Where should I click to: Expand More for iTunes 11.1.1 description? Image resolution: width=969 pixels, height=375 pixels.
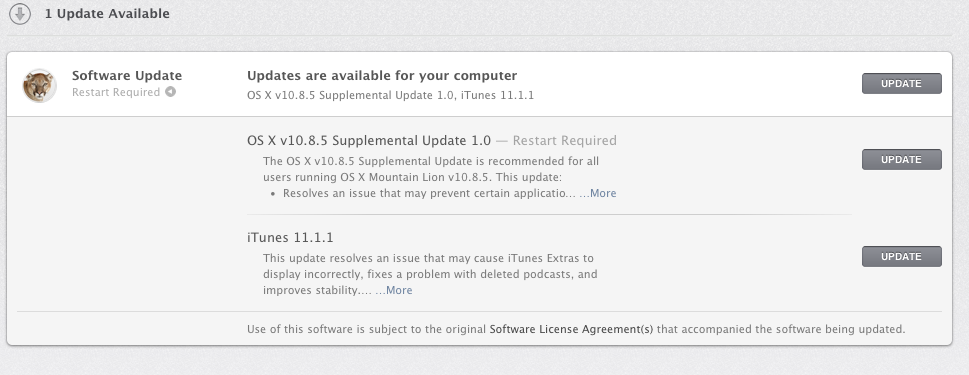pos(394,290)
